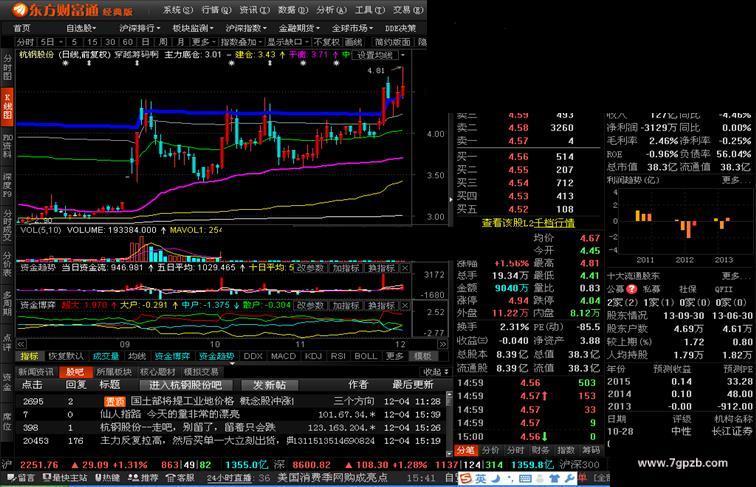Click the 最快主站 server icon
Image resolution: width=756 pixels, height=487 pixels.
46,478
